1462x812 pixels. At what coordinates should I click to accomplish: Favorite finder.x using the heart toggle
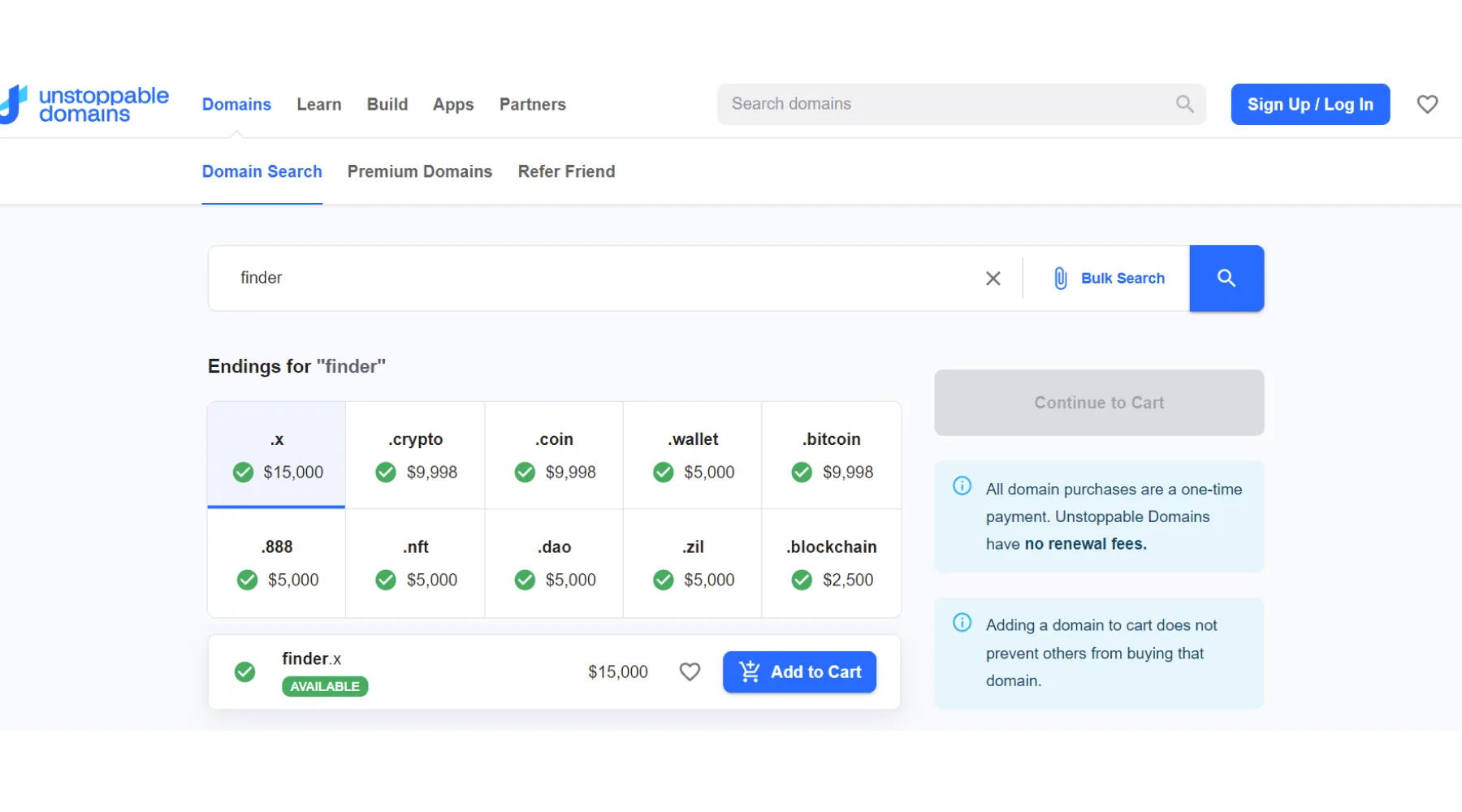[690, 672]
